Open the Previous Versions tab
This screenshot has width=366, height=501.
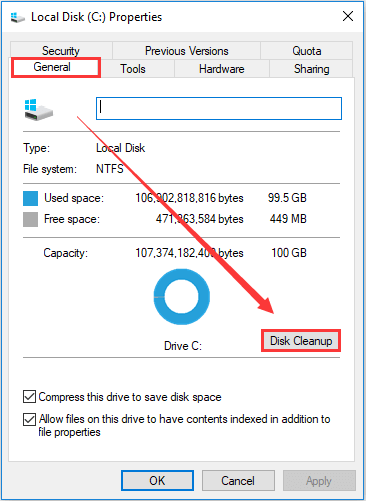tap(187, 51)
